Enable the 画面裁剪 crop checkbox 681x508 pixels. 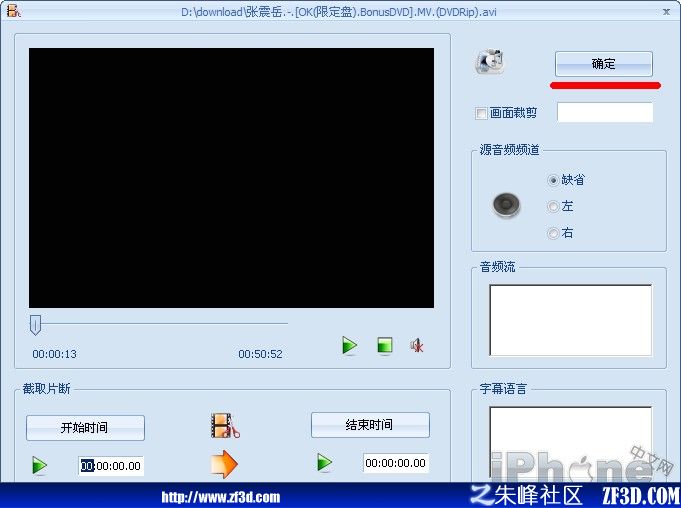[481, 113]
